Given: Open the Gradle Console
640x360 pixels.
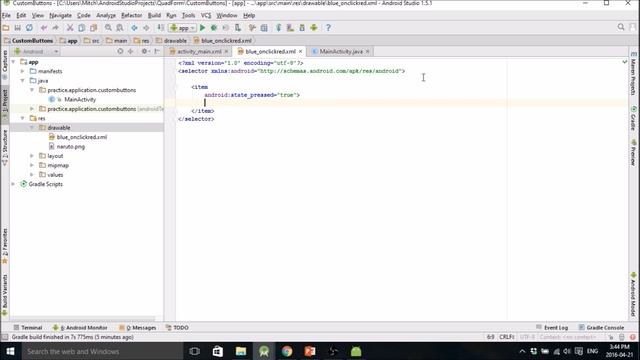Looking at the screenshot, I should (601, 327).
